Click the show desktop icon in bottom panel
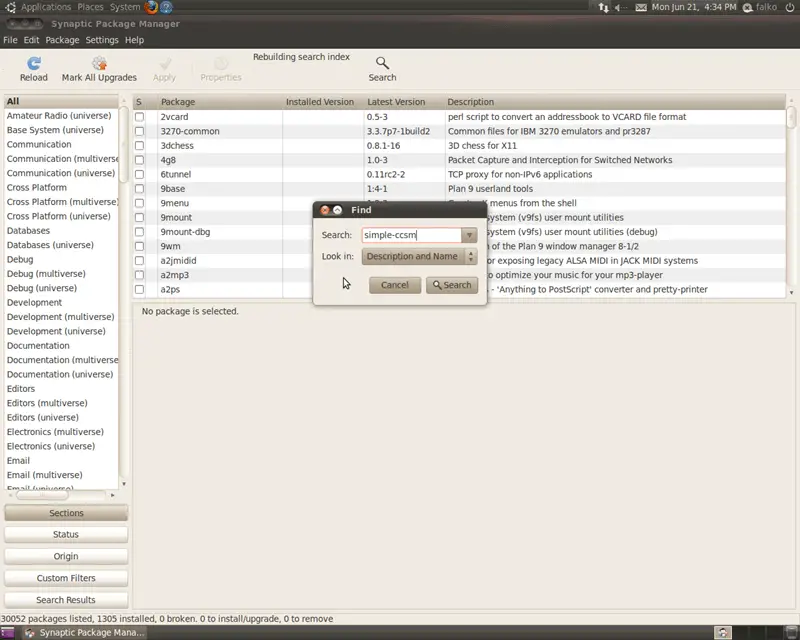This screenshot has height=640, width=800. [x=7, y=633]
